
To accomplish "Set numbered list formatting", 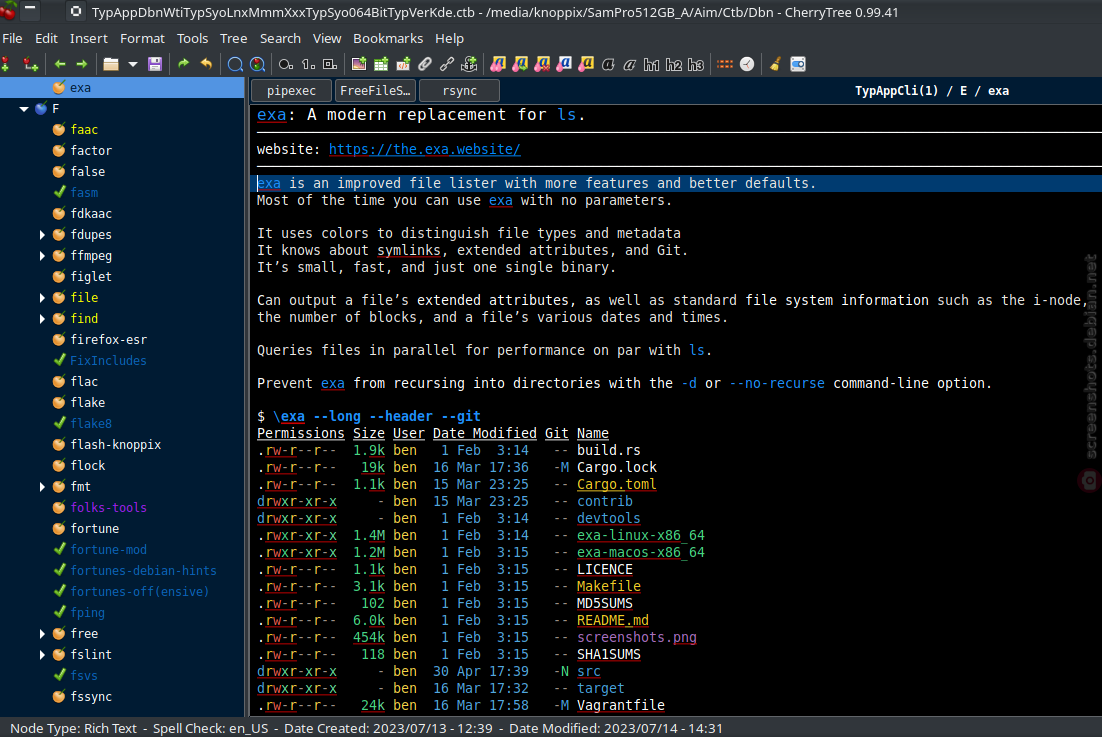I will click(308, 64).
